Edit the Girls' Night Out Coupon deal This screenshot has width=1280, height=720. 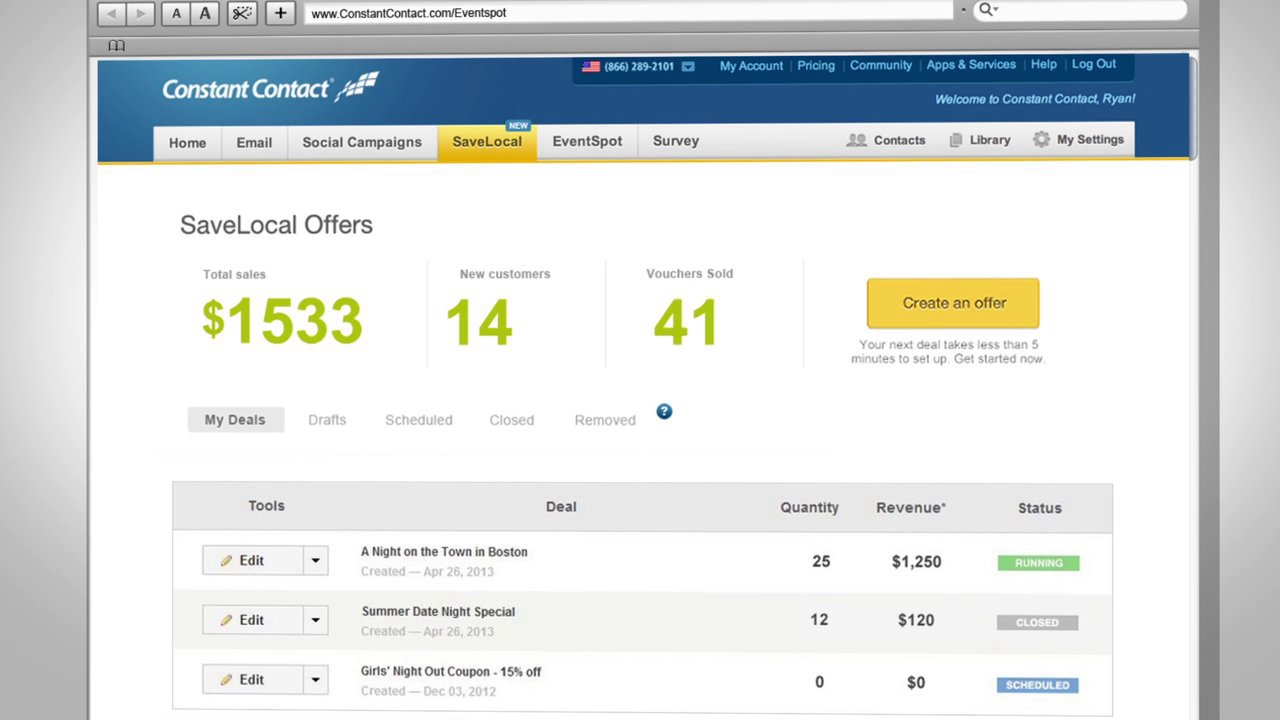point(252,680)
